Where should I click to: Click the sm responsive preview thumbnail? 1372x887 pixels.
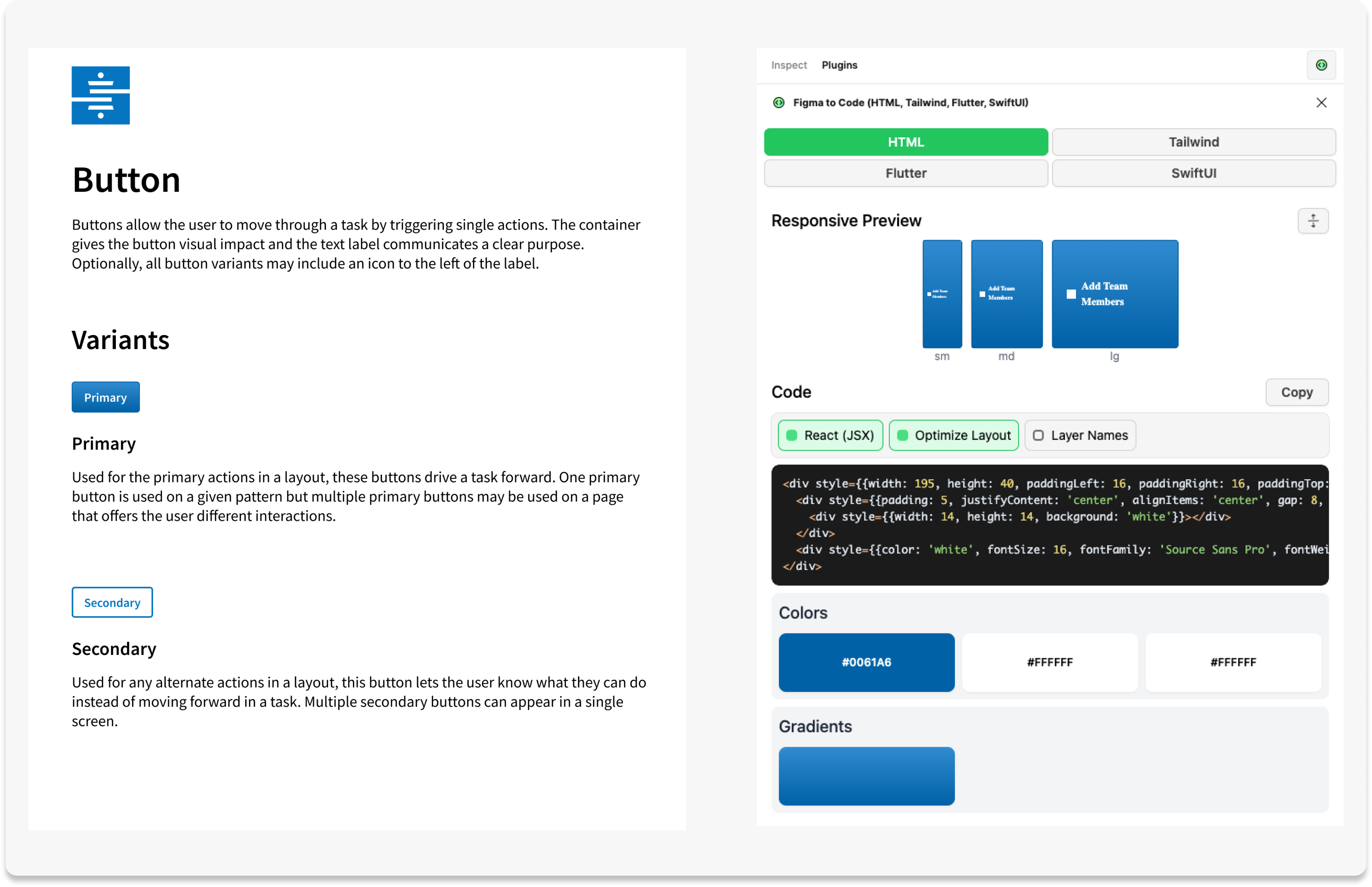(x=942, y=294)
